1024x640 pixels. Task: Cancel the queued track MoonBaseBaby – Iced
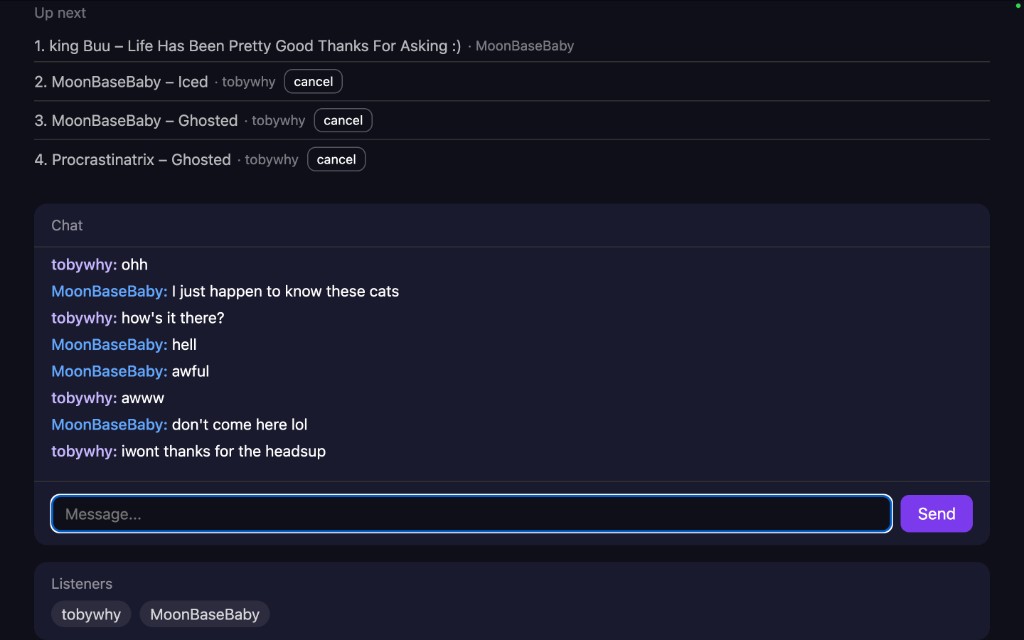click(x=313, y=82)
